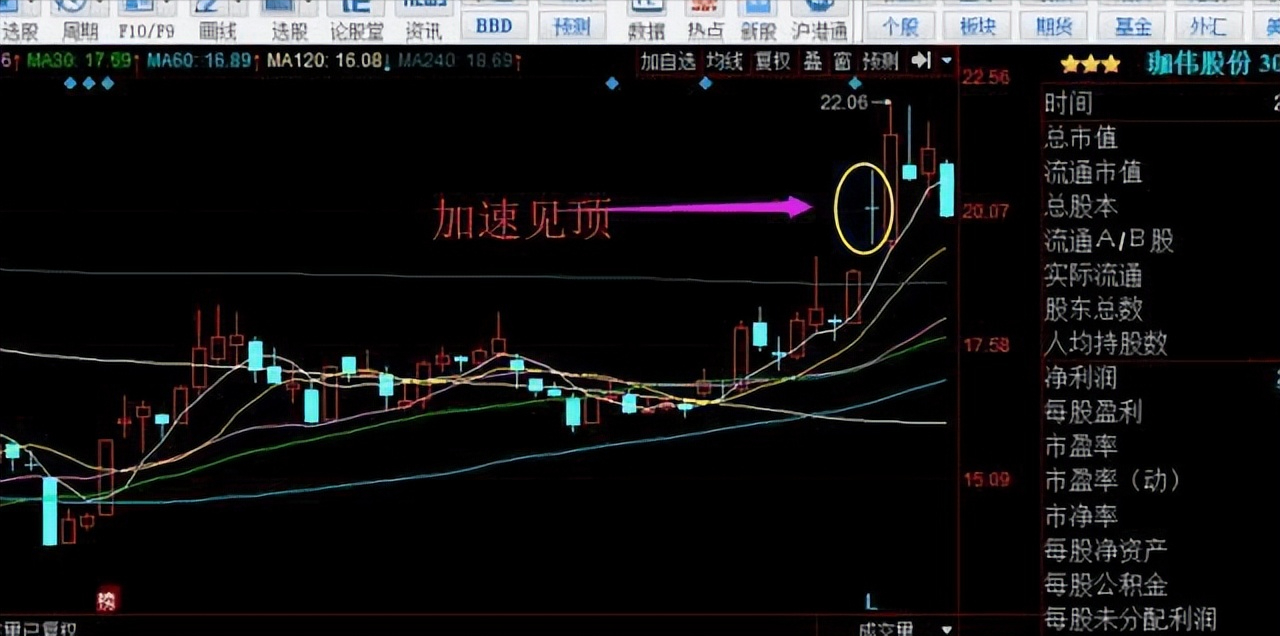The width and height of the screenshot is (1280, 636).
Task: Open the chart toolbar dropdown arrow
Action: (x=947, y=61)
